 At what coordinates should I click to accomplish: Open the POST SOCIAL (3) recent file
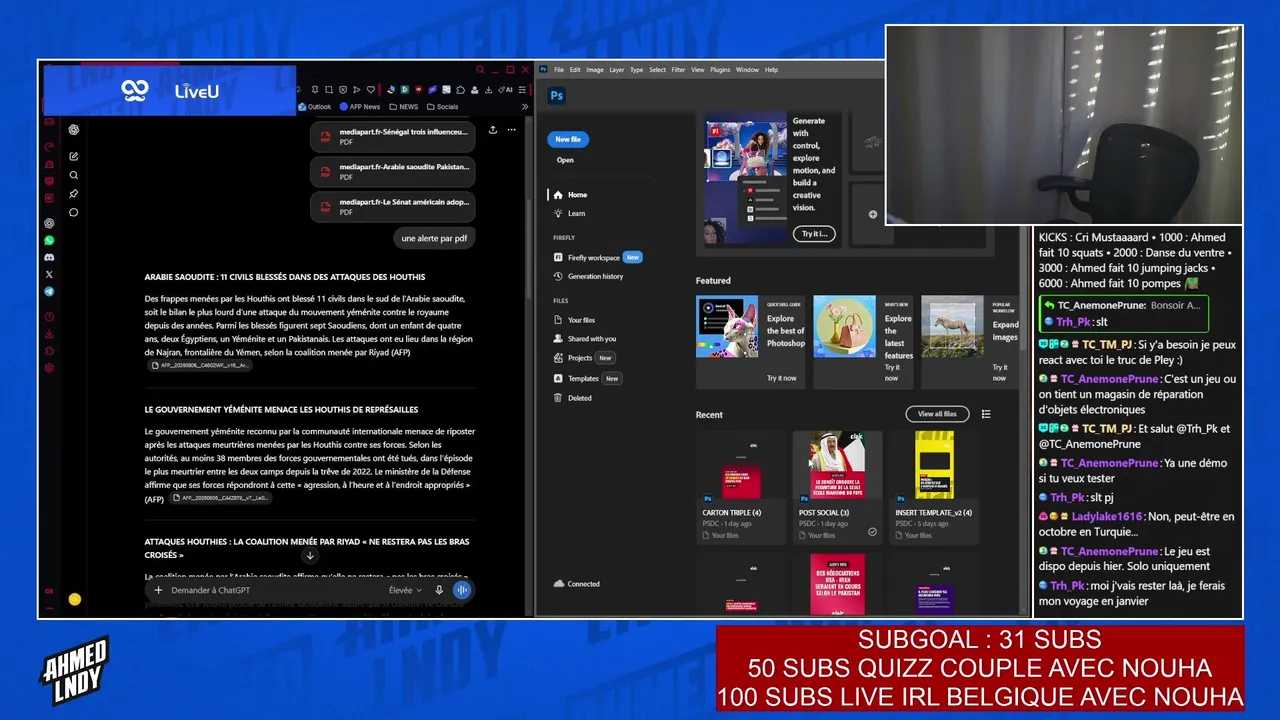837,487
